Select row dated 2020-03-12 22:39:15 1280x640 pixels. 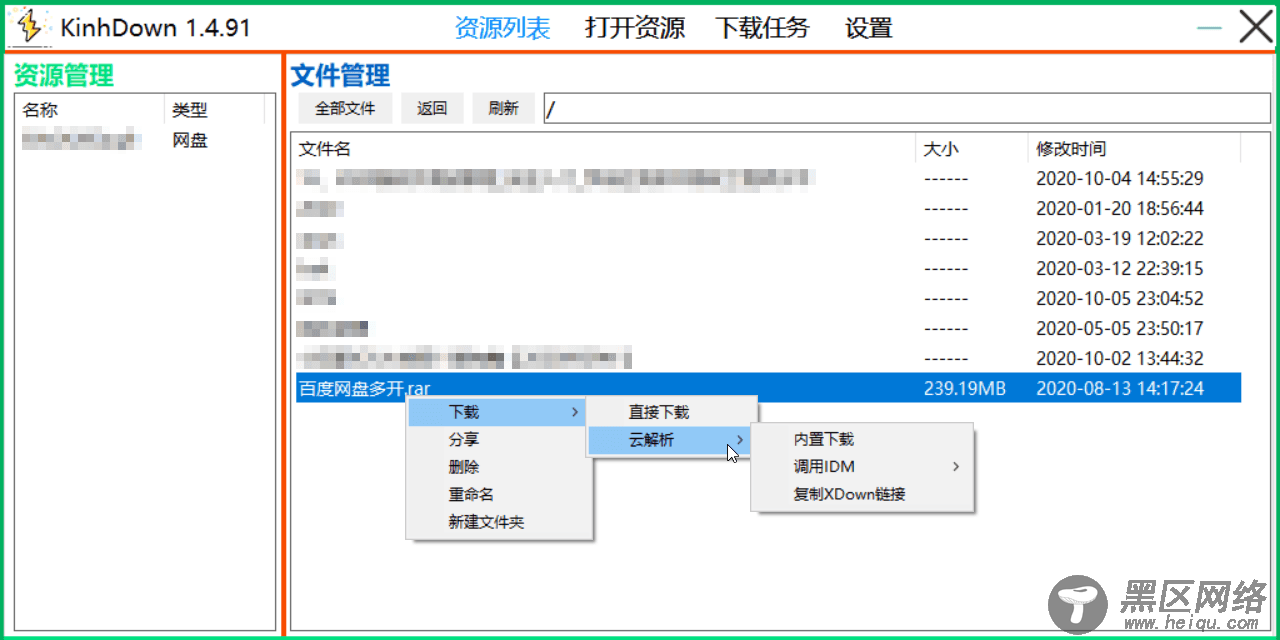[767, 269]
